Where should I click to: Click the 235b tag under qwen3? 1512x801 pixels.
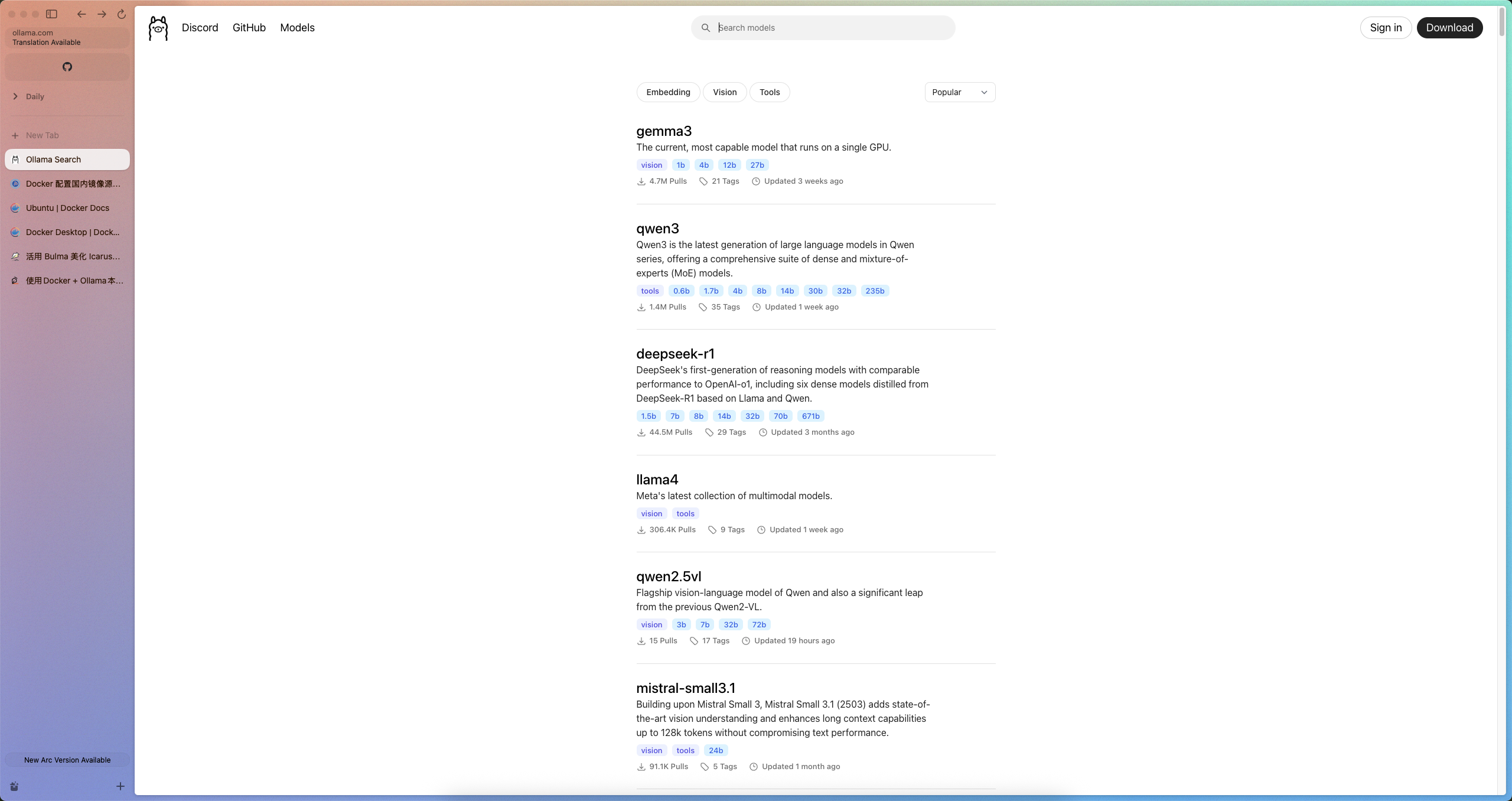coord(875,291)
